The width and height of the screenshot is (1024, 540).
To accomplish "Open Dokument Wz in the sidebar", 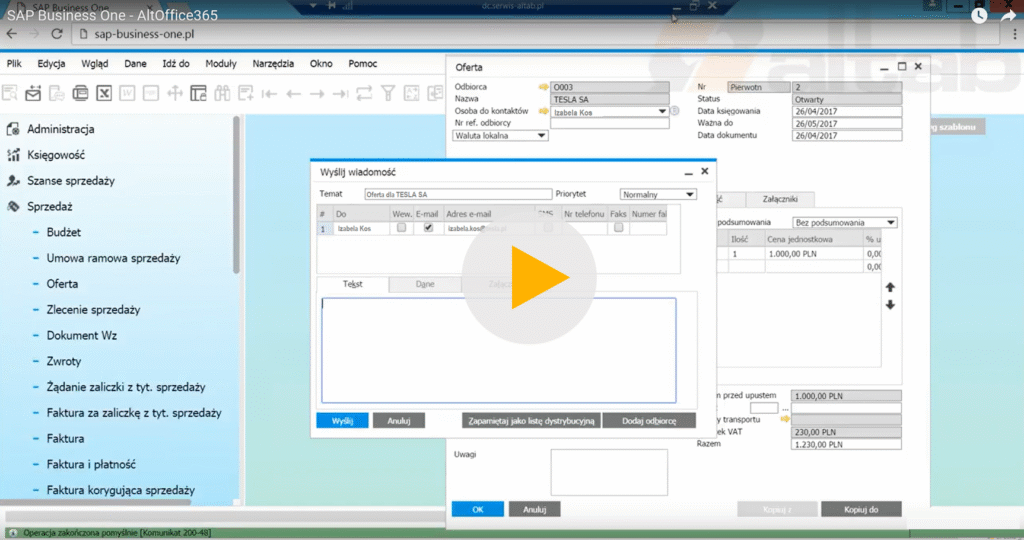I will (x=82, y=336).
